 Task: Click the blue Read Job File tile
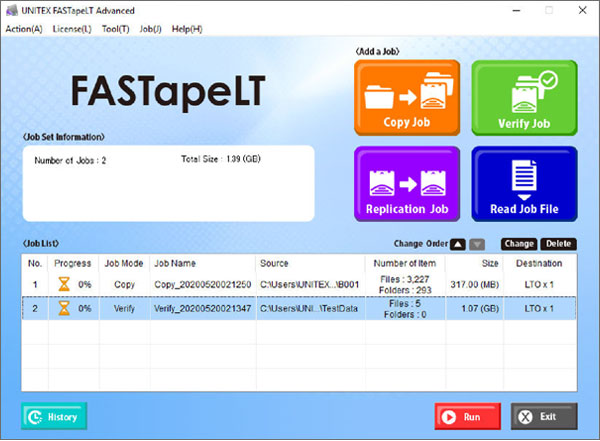pyautogui.click(x=524, y=184)
